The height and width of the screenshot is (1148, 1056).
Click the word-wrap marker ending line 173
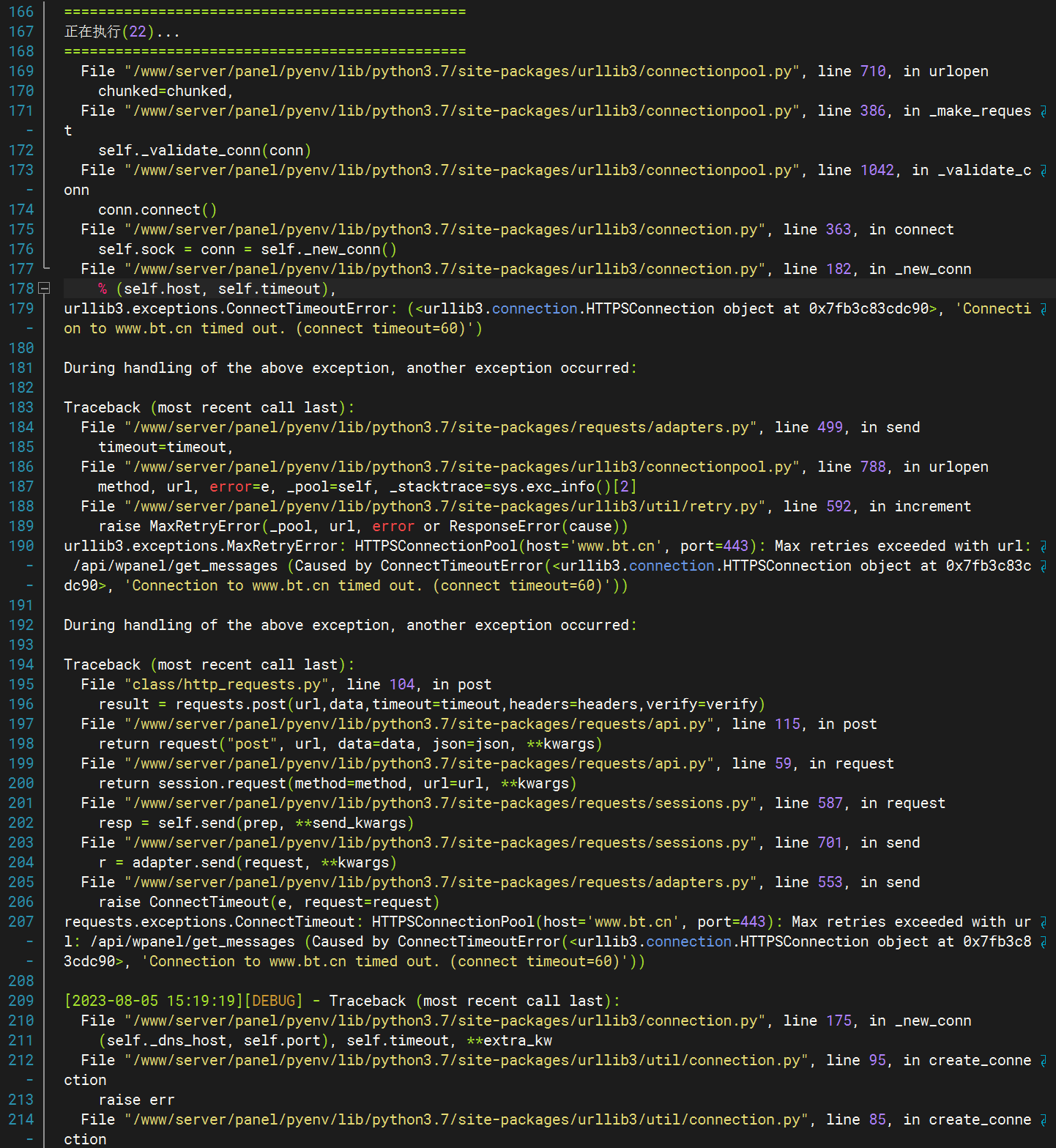(x=1043, y=171)
